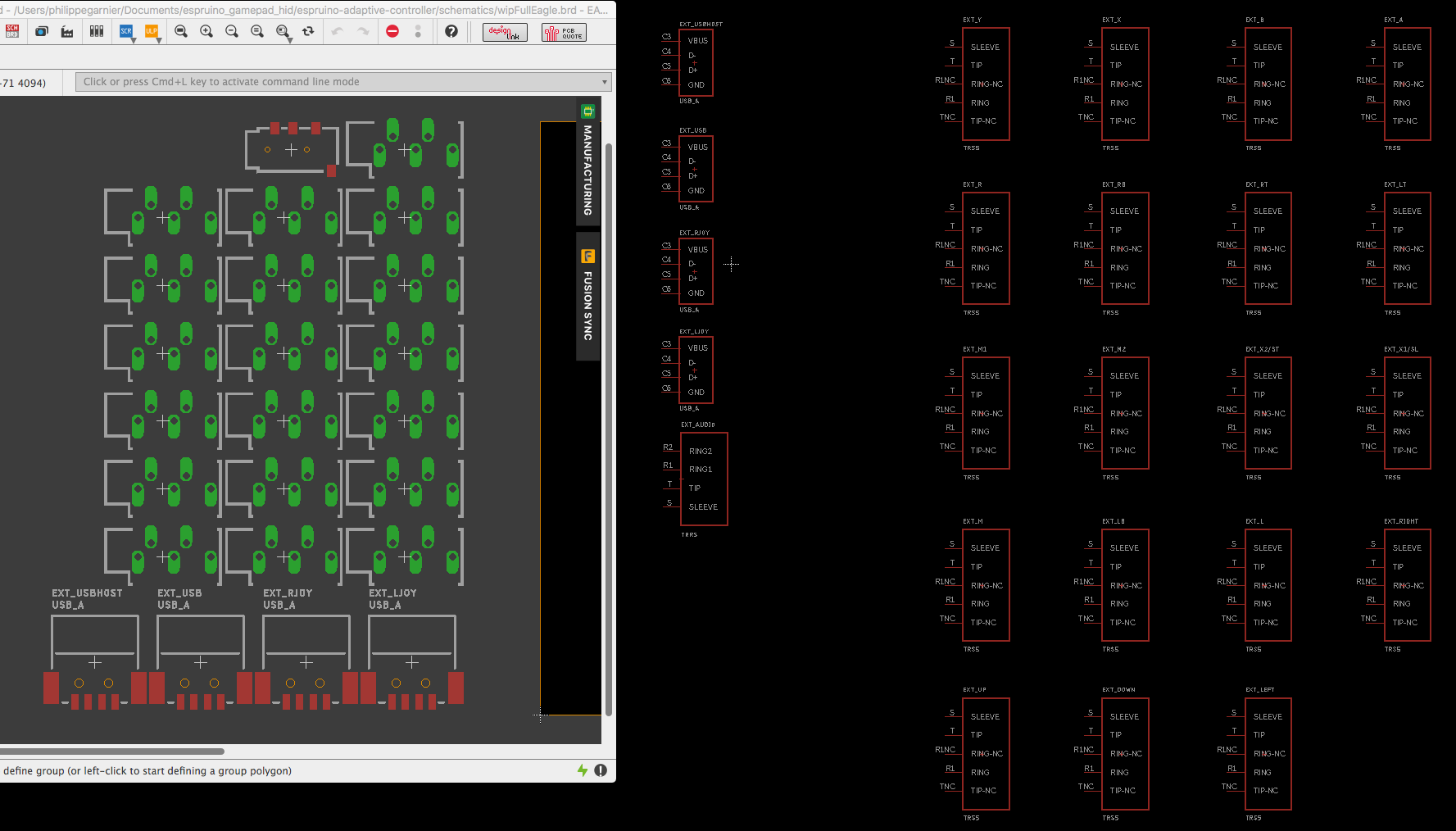Click the EXT_M1 connector name in schematic
The width and height of the screenshot is (1456, 831).
coord(975,349)
